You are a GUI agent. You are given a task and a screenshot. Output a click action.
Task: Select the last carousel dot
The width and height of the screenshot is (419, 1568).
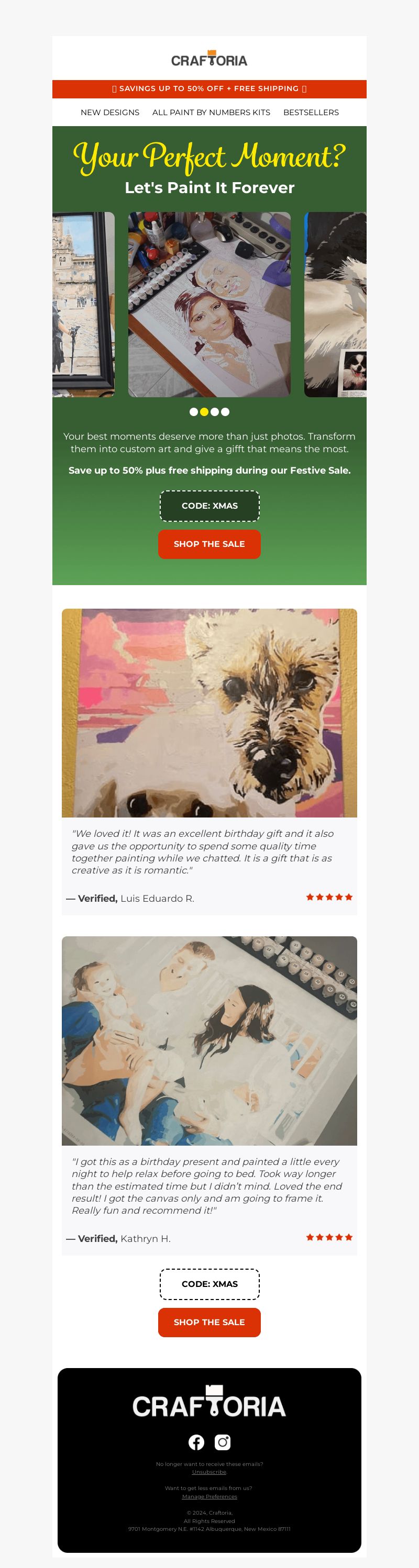tap(225, 412)
